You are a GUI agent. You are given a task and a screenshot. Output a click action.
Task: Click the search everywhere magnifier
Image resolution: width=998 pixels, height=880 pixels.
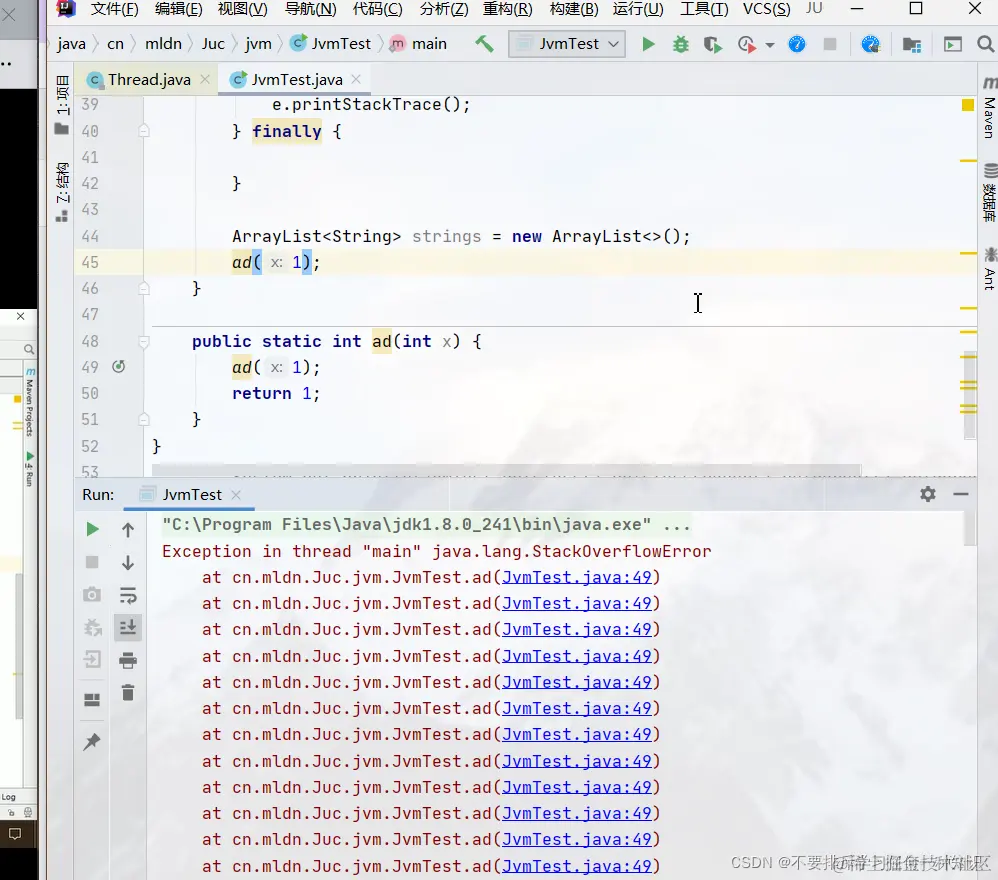tap(985, 44)
